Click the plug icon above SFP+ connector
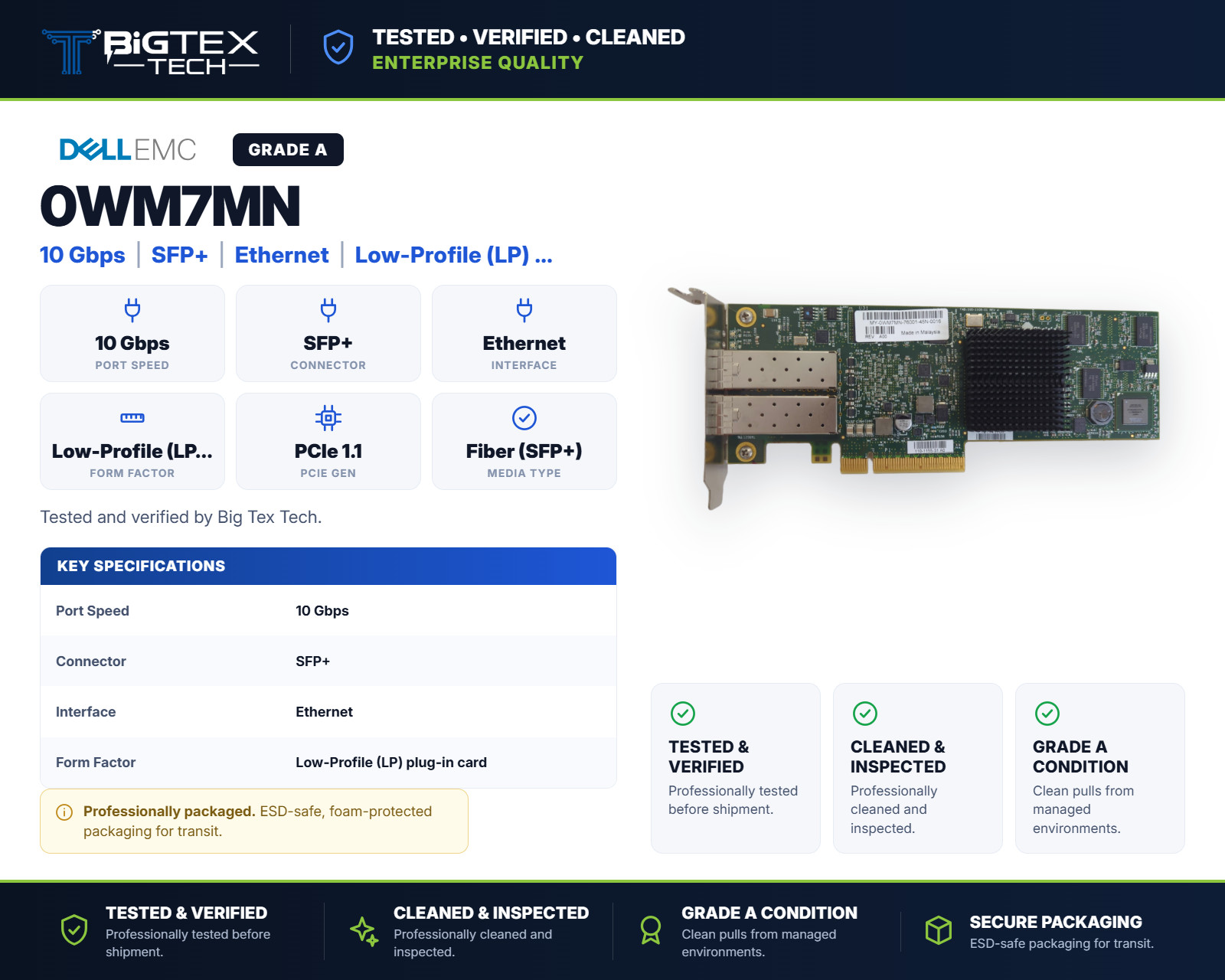The image size is (1225, 980). (328, 310)
